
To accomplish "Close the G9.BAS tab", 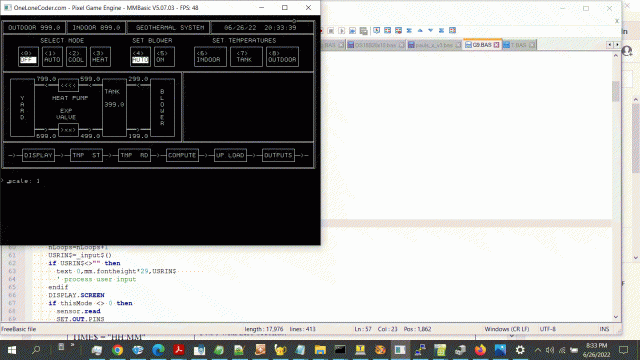I will tap(496, 45).
